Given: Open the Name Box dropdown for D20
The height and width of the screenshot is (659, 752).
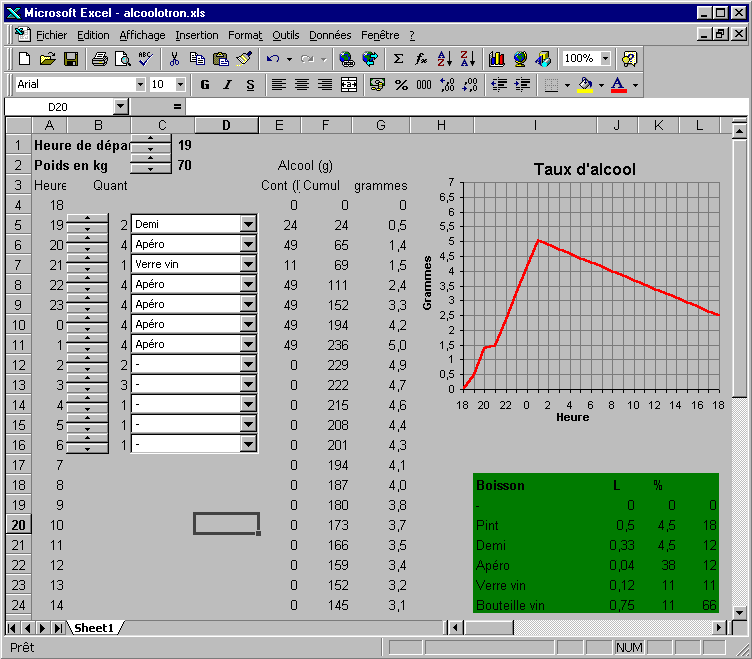Looking at the screenshot, I should (121, 106).
